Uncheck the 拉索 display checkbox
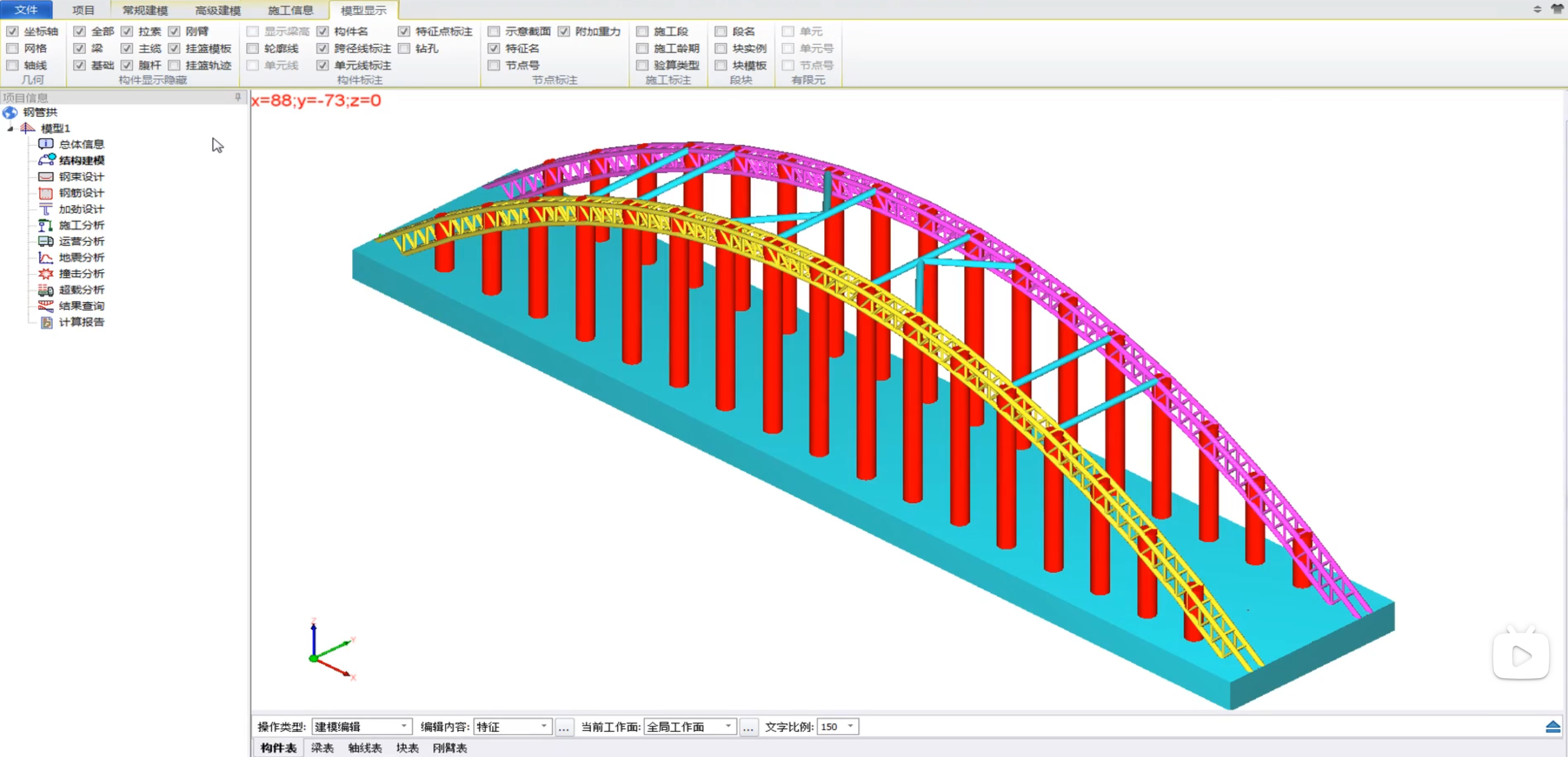The height and width of the screenshot is (757, 1568). [127, 31]
